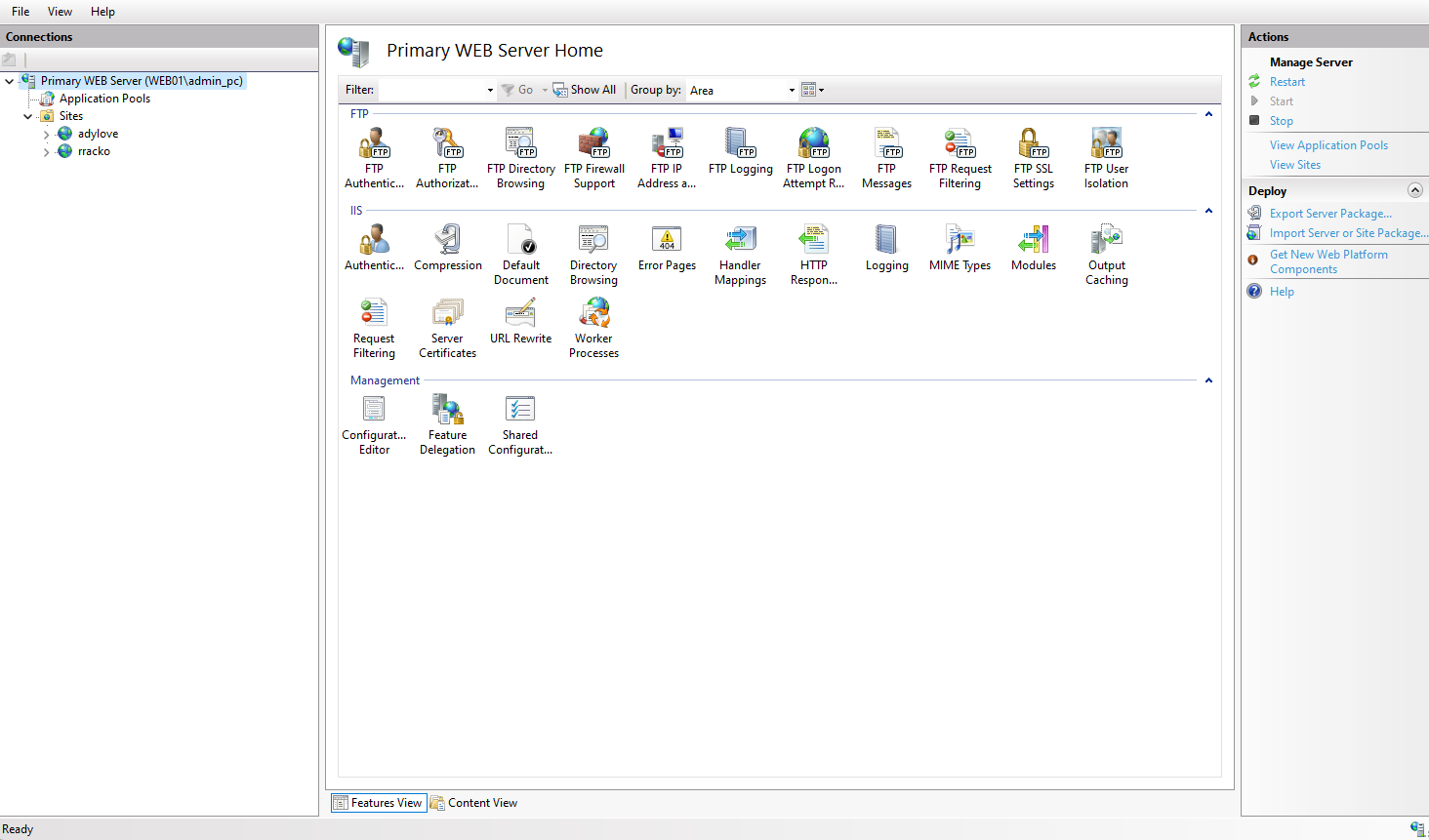The width and height of the screenshot is (1429, 840).
Task: Open FTP SSL Settings feature
Action: [1033, 158]
